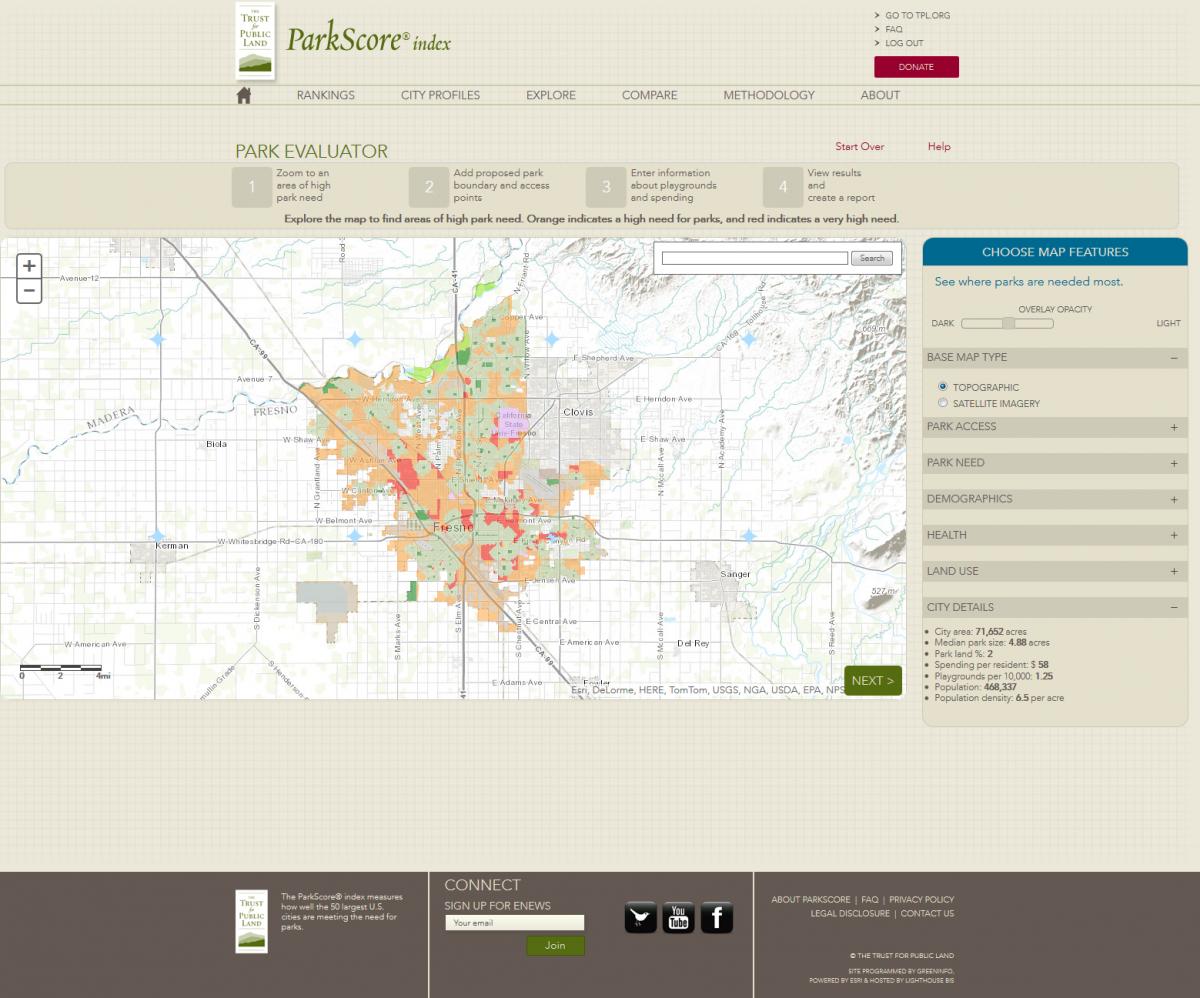This screenshot has height=998, width=1200.
Task: Open the About menu item
Action: pyautogui.click(x=880, y=95)
